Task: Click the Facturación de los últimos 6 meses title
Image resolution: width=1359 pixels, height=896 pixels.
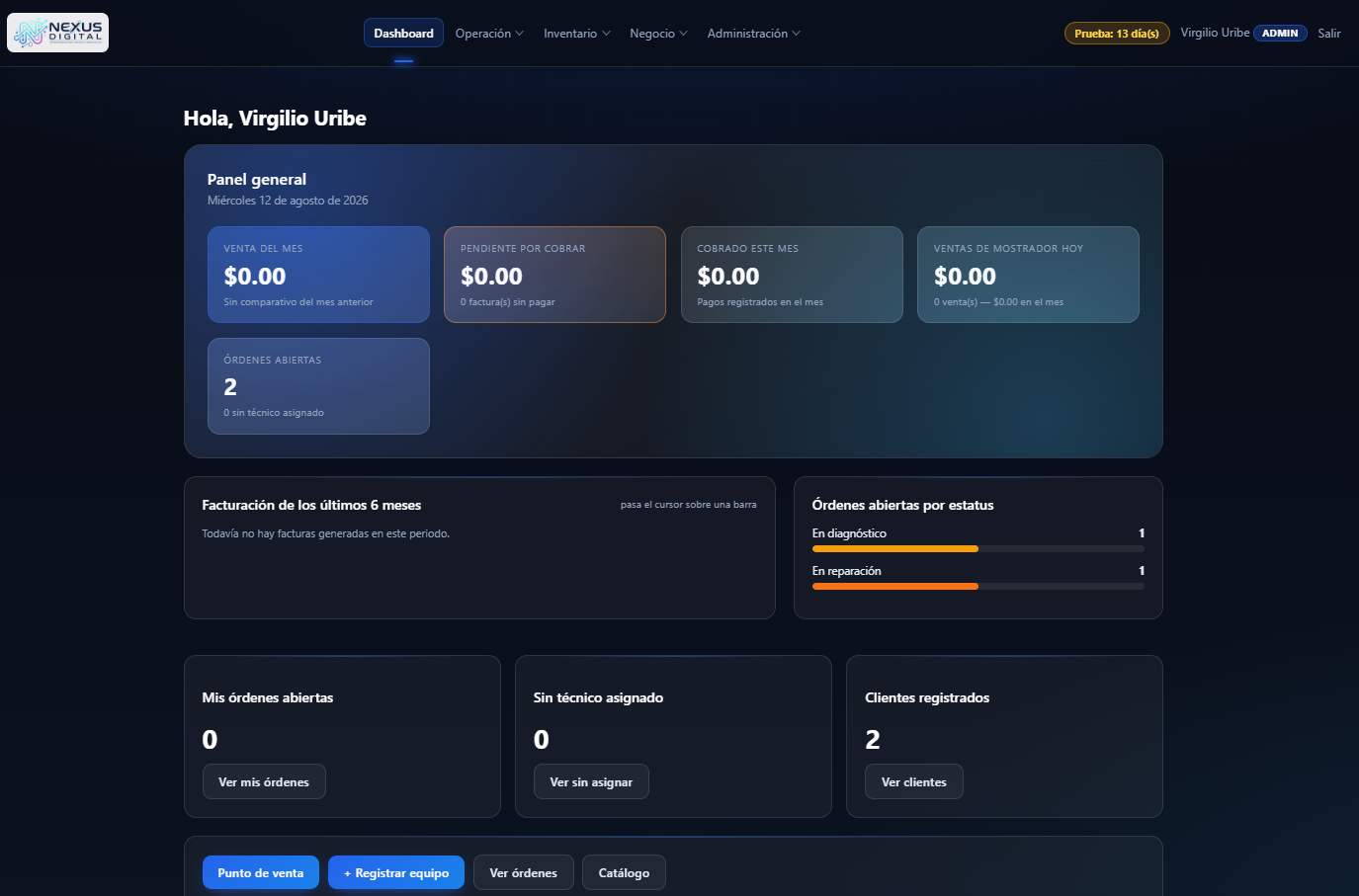Action: click(x=311, y=505)
